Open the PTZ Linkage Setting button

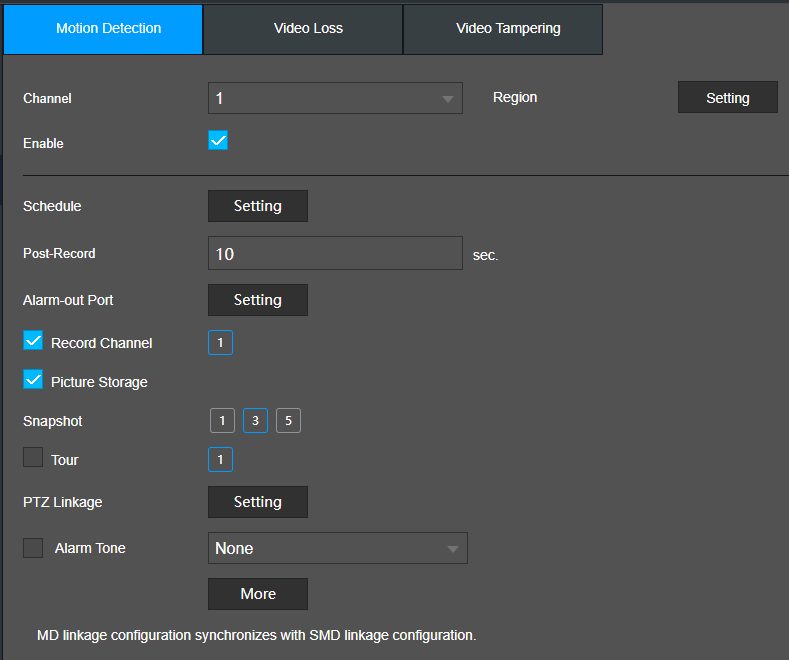click(258, 502)
